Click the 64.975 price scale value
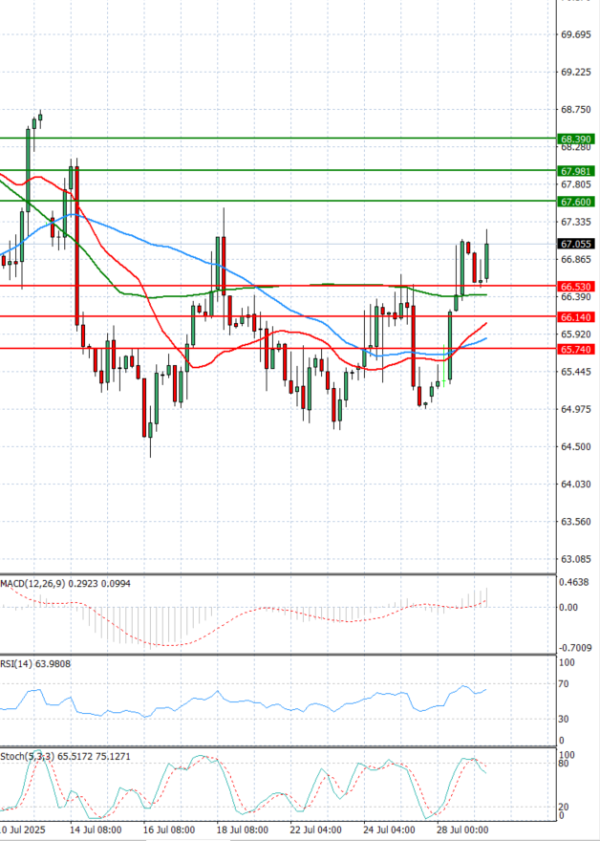Image resolution: width=600 pixels, height=841 pixels. 575,409
